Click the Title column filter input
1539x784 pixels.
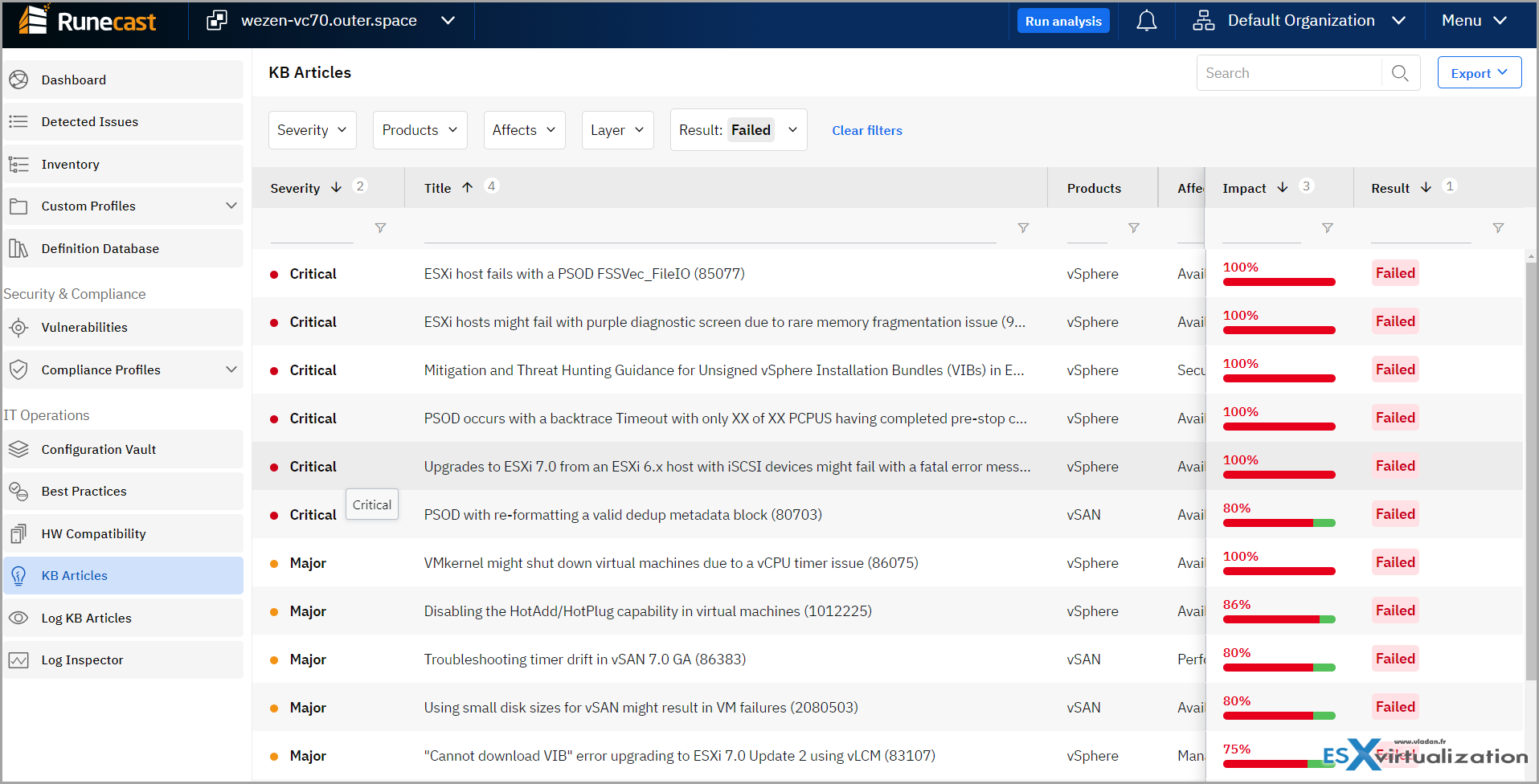(710, 229)
